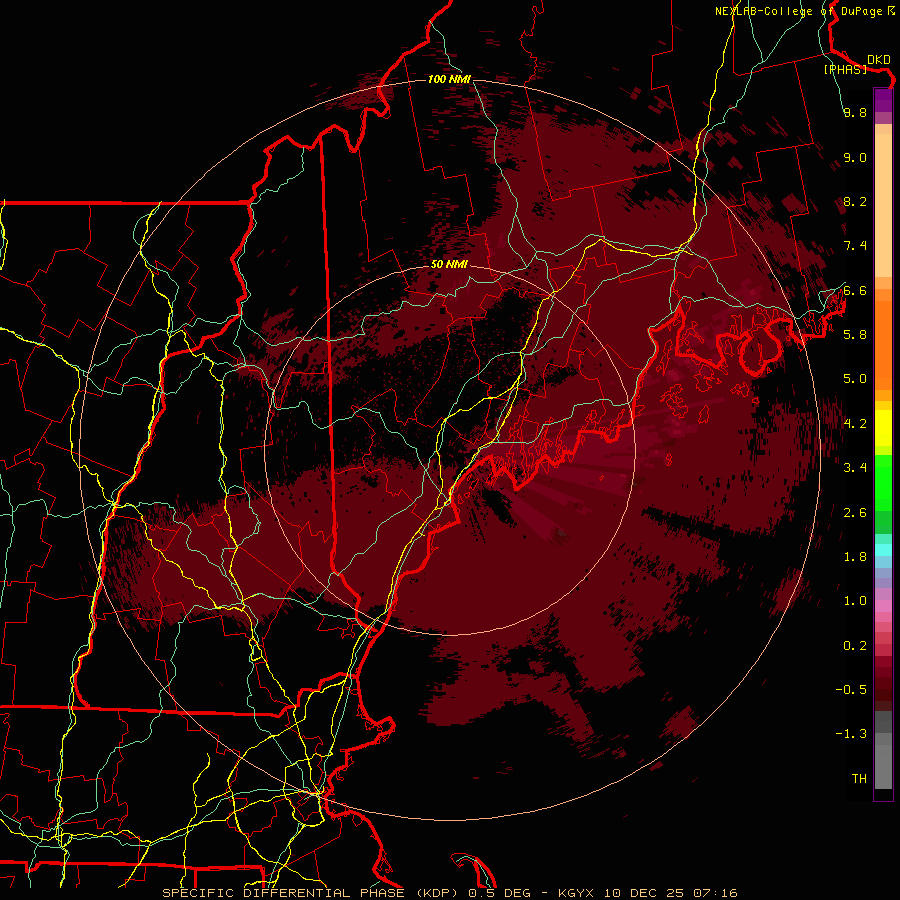Viewport: 900px width, 900px height.
Task: Click the 50 NMI range ring label
Action: [449, 264]
